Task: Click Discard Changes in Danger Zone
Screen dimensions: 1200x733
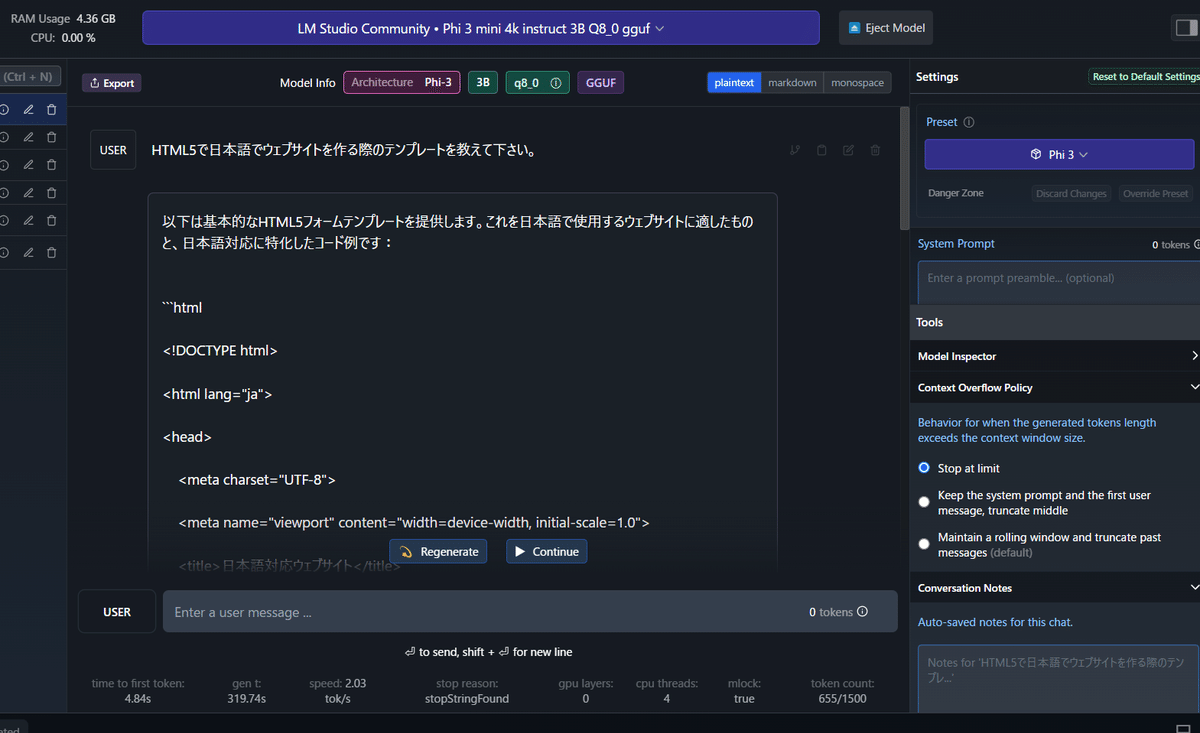Action: tap(1071, 194)
